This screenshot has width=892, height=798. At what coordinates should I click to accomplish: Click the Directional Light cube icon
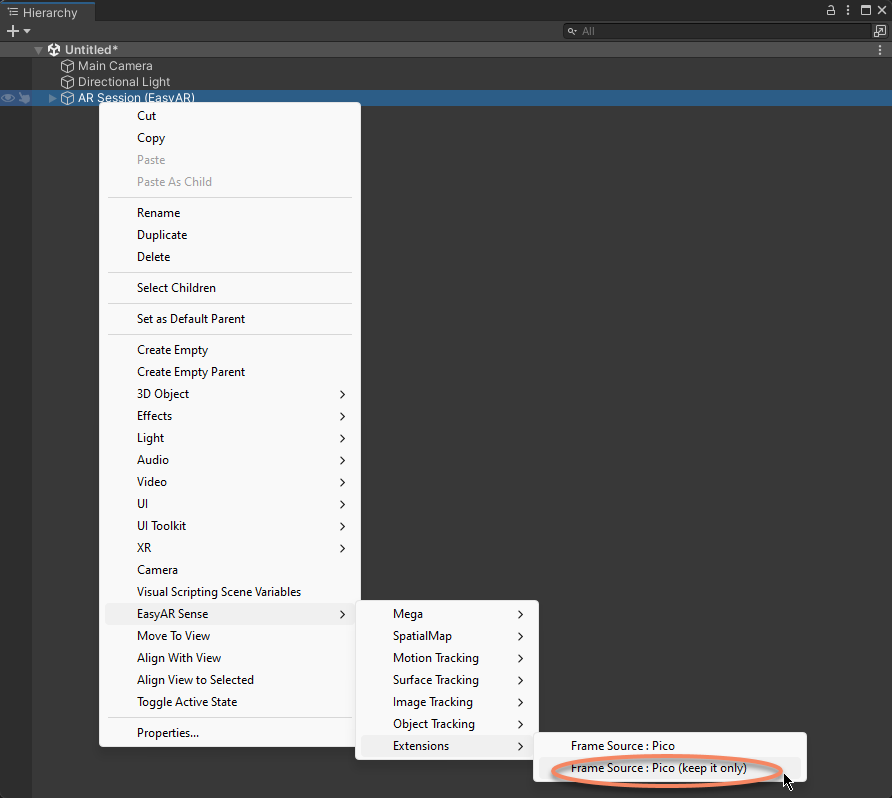68,82
